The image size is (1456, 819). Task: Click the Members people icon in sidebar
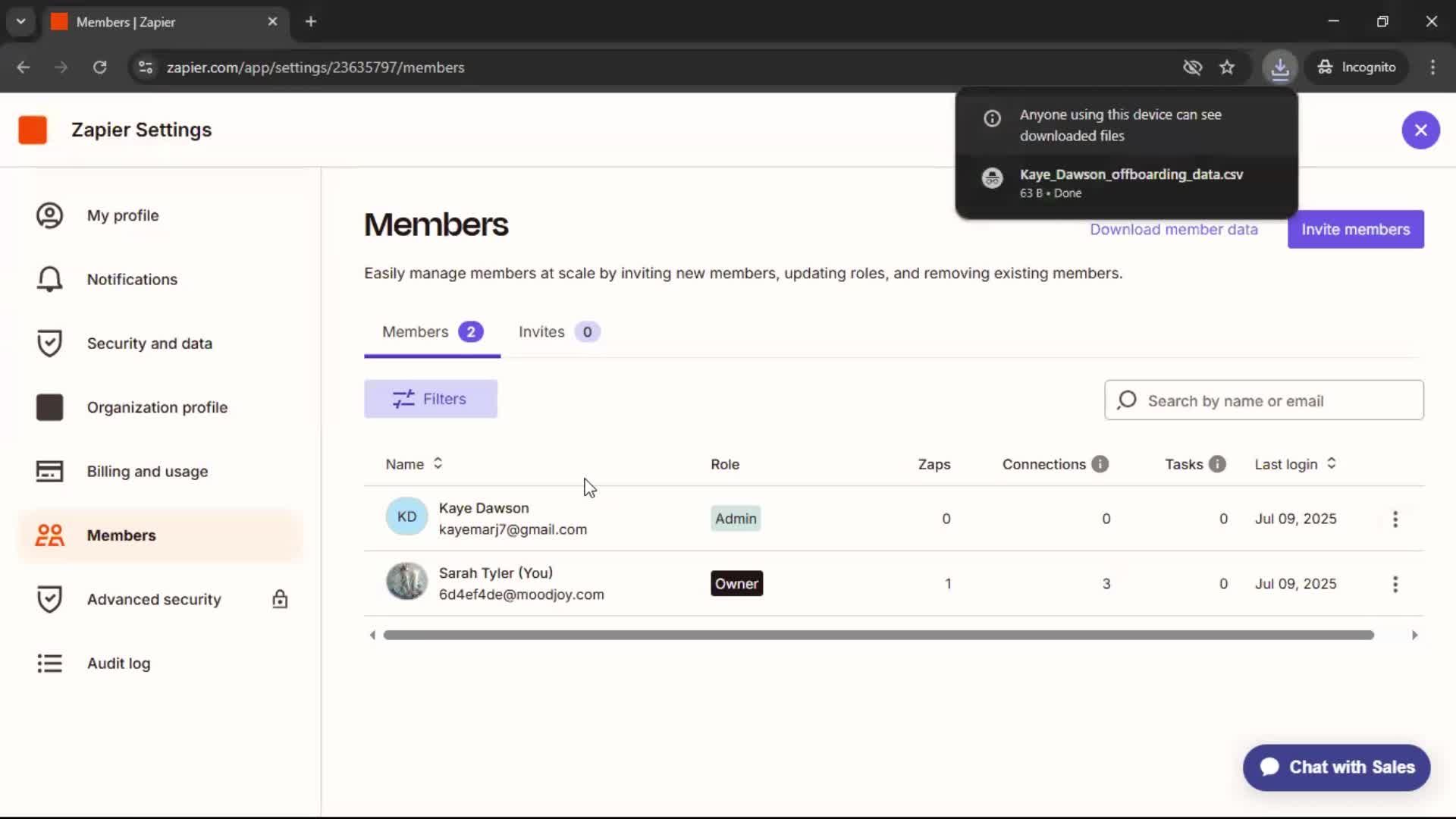(x=49, y=535)
